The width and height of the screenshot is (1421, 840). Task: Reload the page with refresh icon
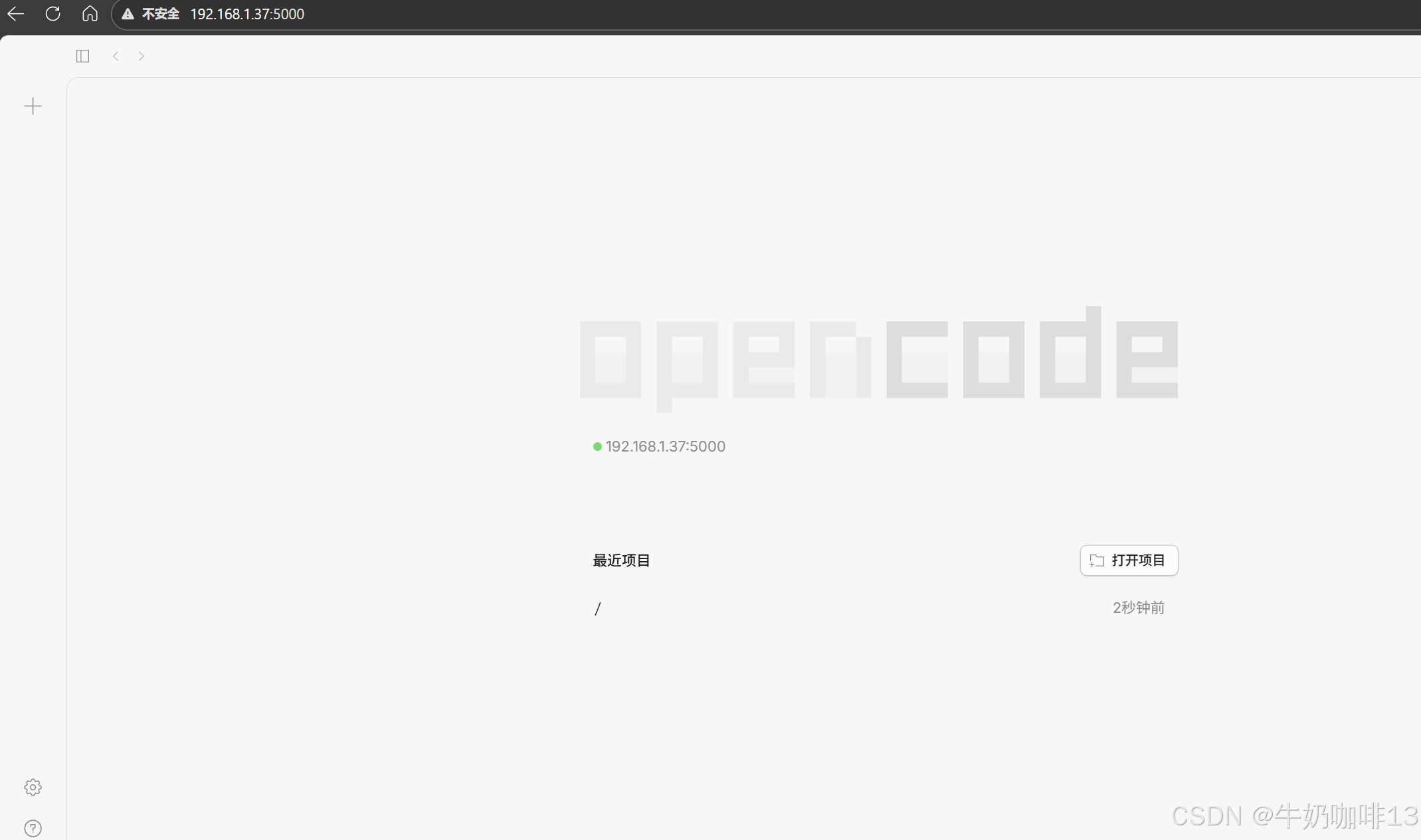tap(53, 14)
